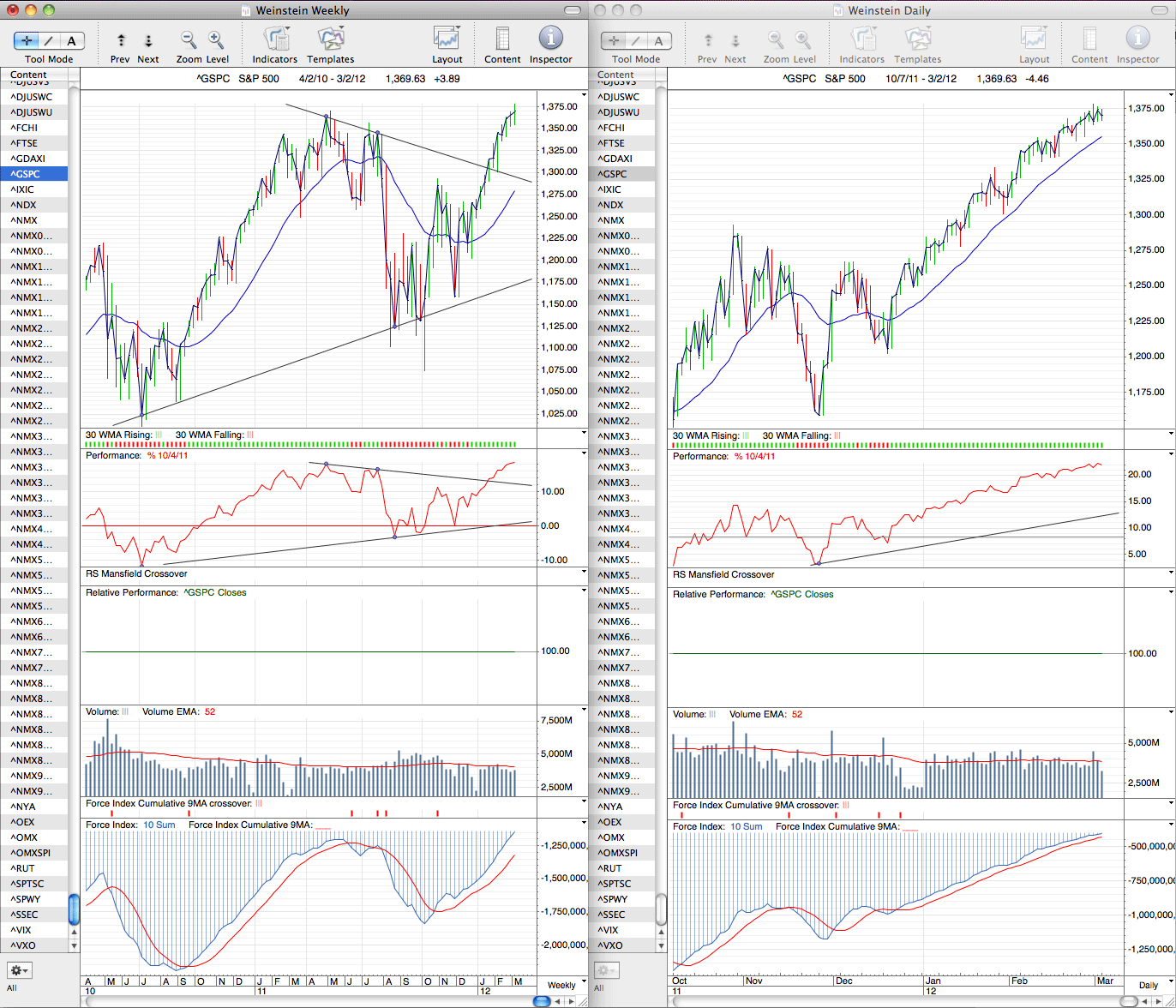Click sidebar scroll down arrow in Weekly

(x=74, y=945)
